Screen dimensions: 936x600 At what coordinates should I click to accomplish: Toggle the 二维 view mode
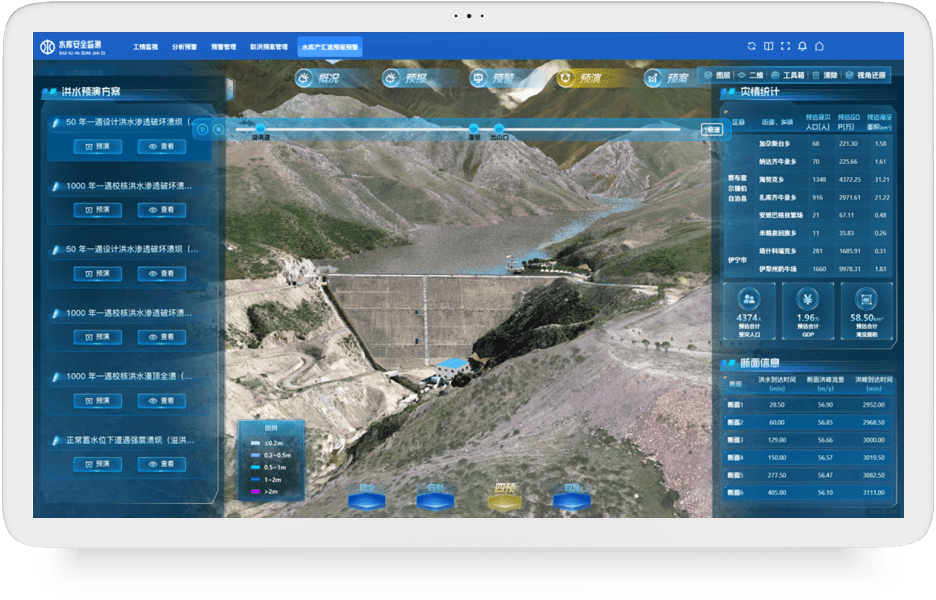click(x=751, y=75)
